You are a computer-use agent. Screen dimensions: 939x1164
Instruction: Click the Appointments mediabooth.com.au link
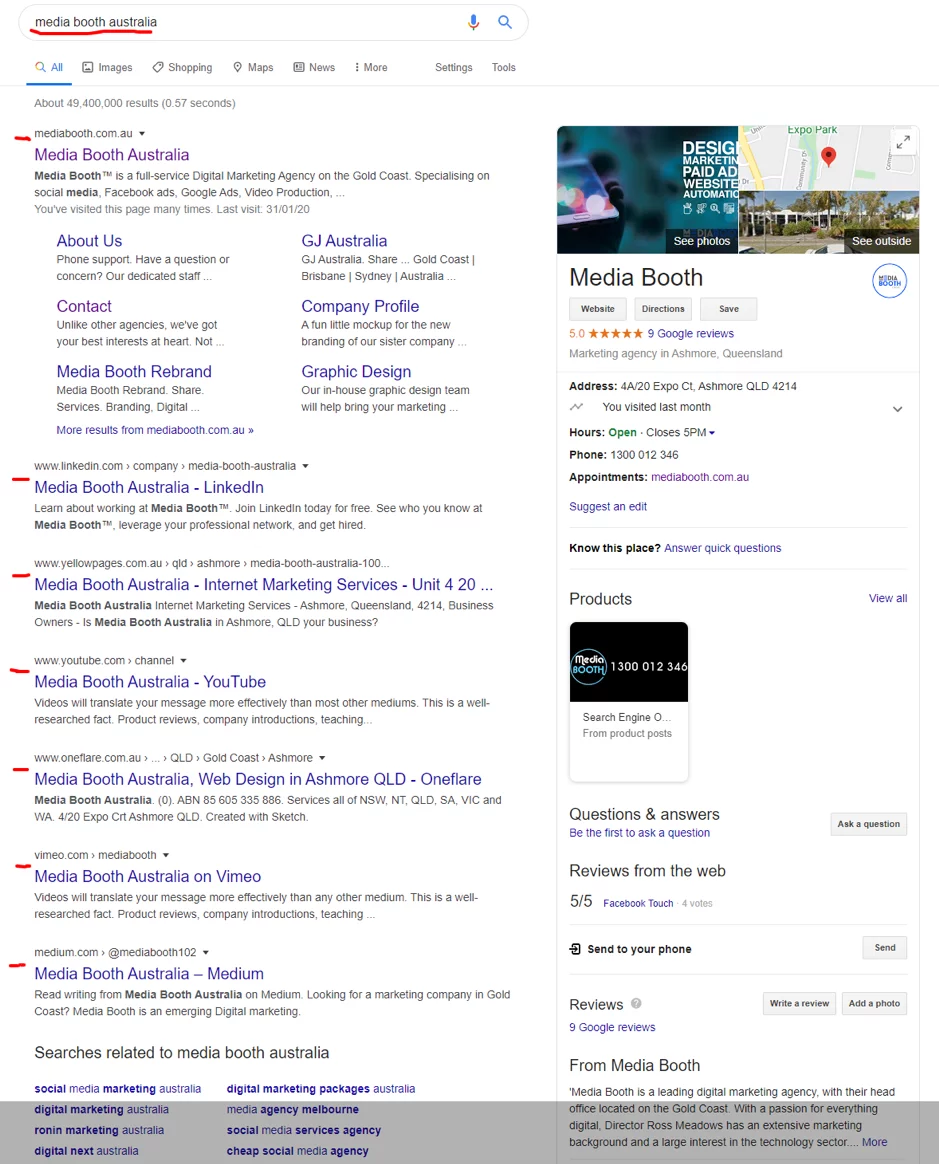[x=700, y=477]
